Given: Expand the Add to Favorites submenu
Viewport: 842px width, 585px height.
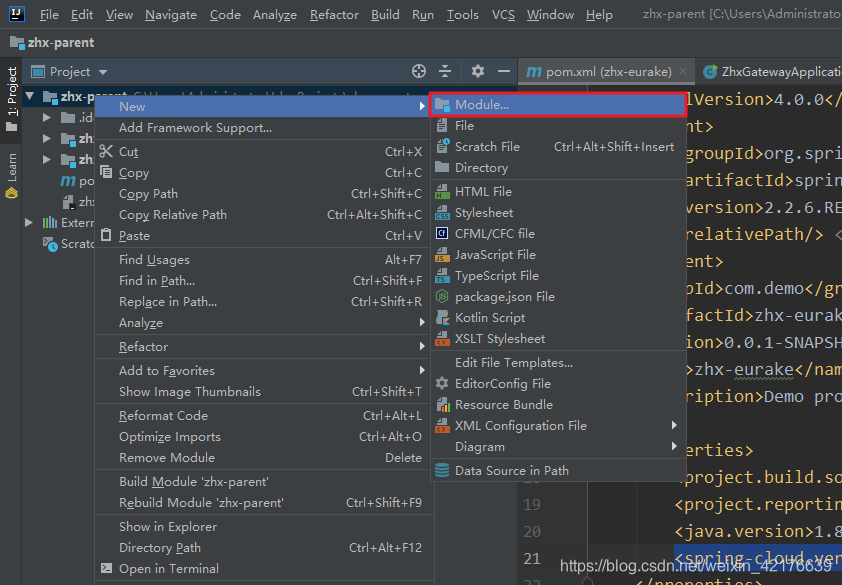Looking at the screenshot, I should point(263,371).
